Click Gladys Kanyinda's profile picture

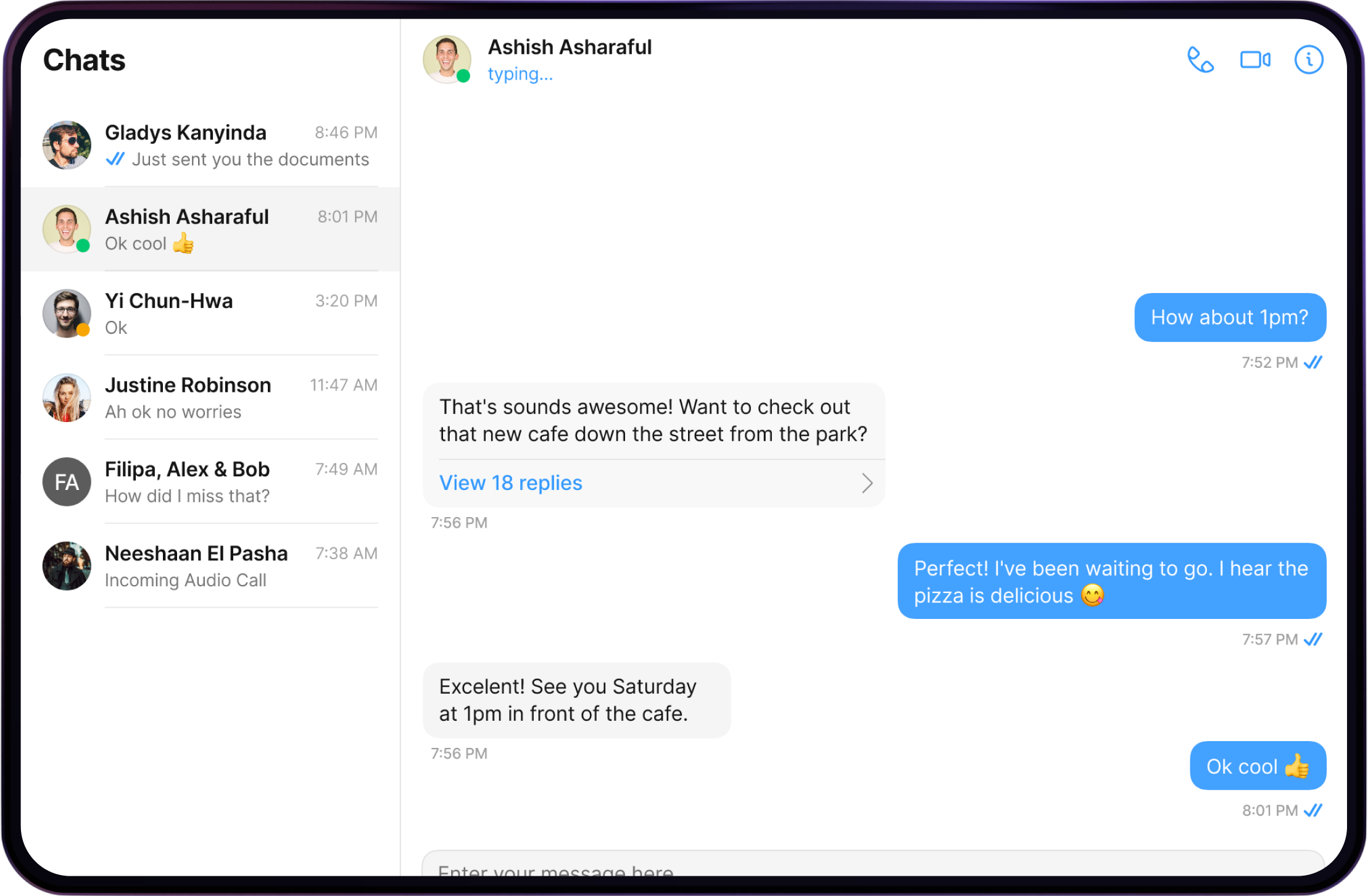coord(67,145)
